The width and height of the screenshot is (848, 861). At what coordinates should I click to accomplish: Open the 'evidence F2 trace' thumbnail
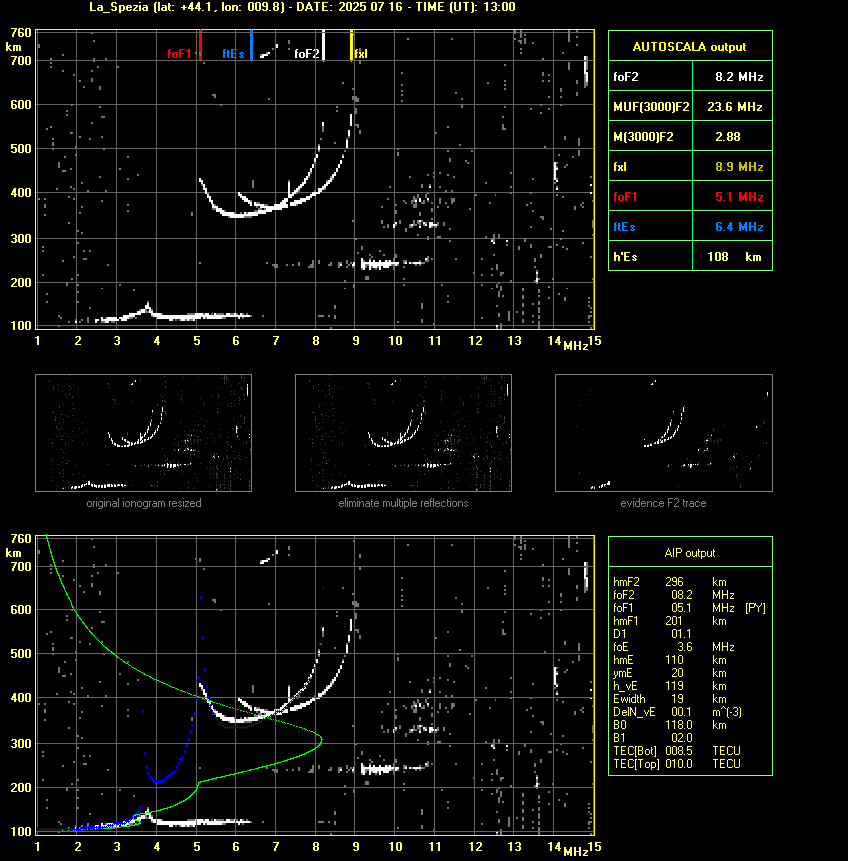663,433
